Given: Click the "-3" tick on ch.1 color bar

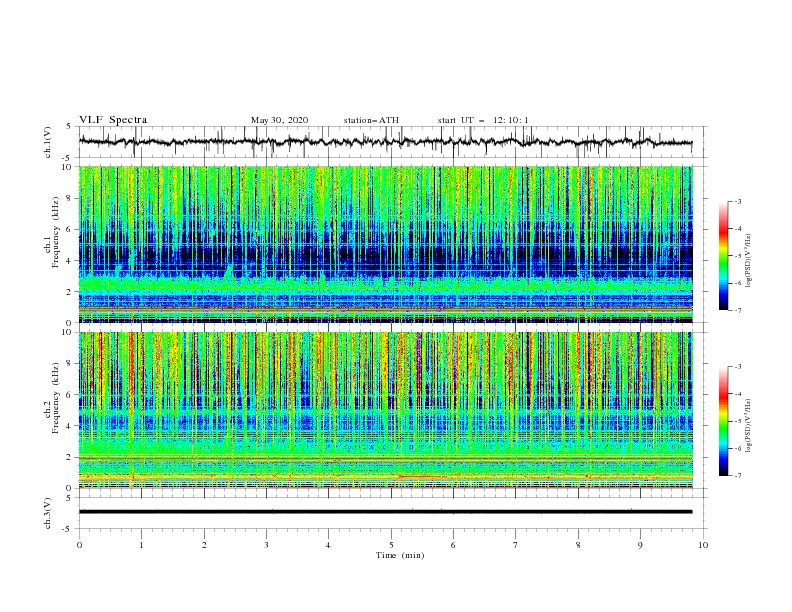Looking at the screenshot, I should point(738,201).
